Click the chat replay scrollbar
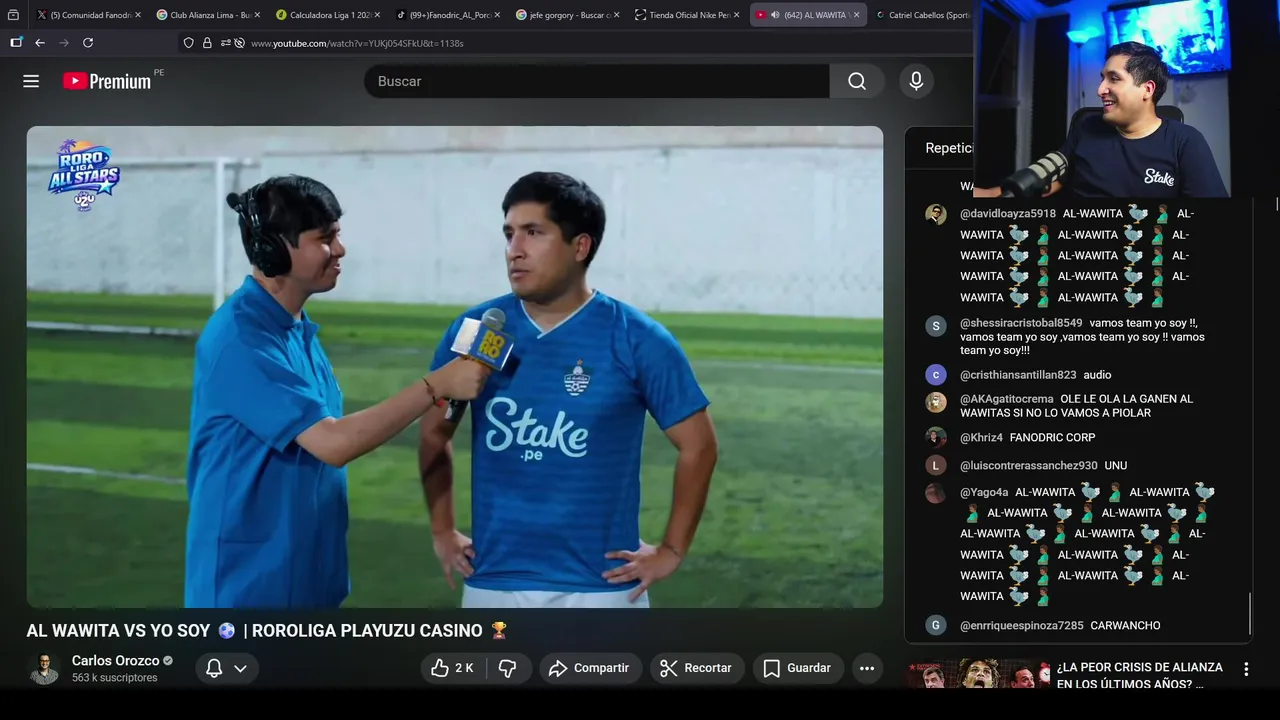This screenshot has height=720, width=1280. (x=1250, y=615)
